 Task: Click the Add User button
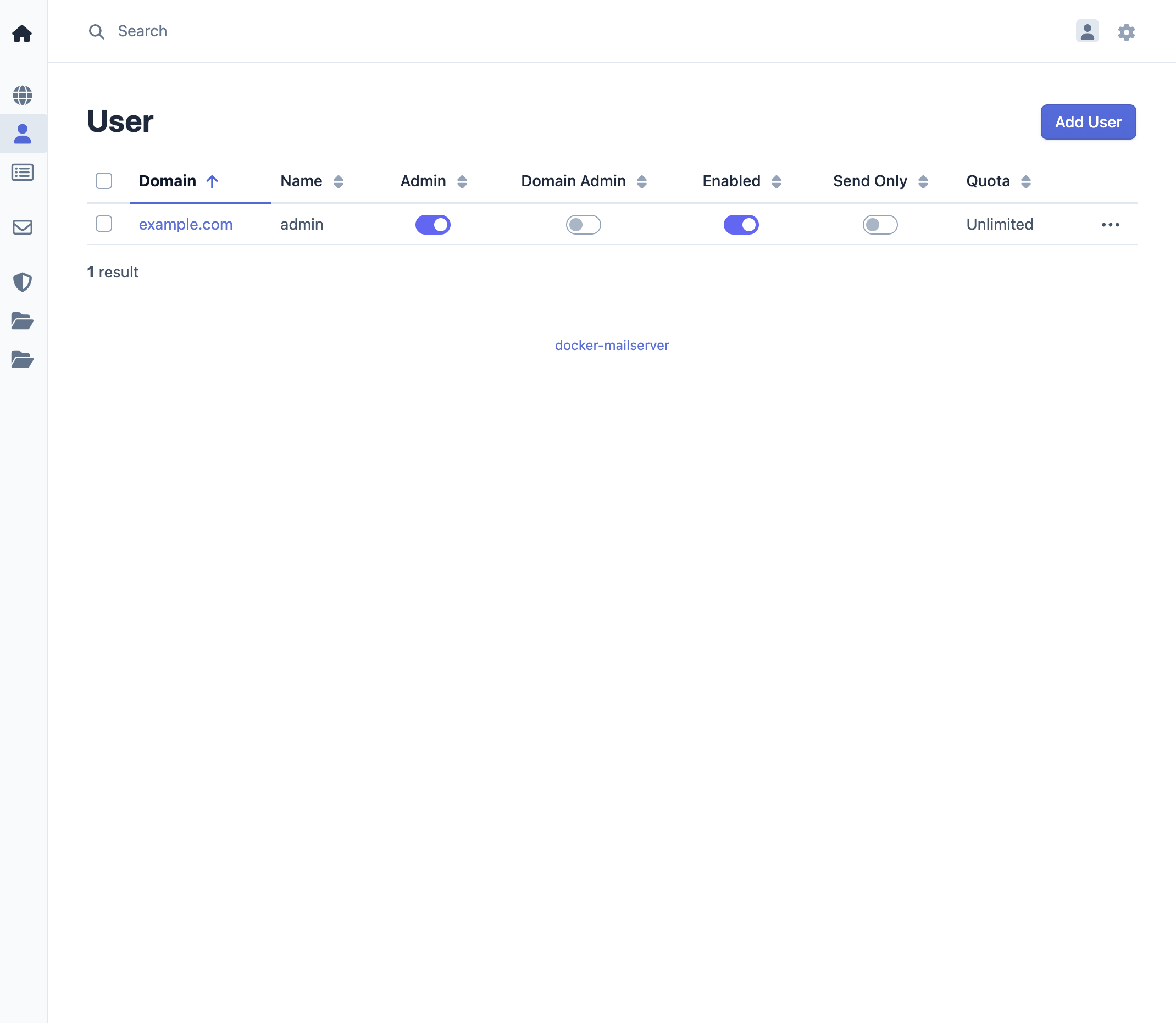(x=1087, y=121)
